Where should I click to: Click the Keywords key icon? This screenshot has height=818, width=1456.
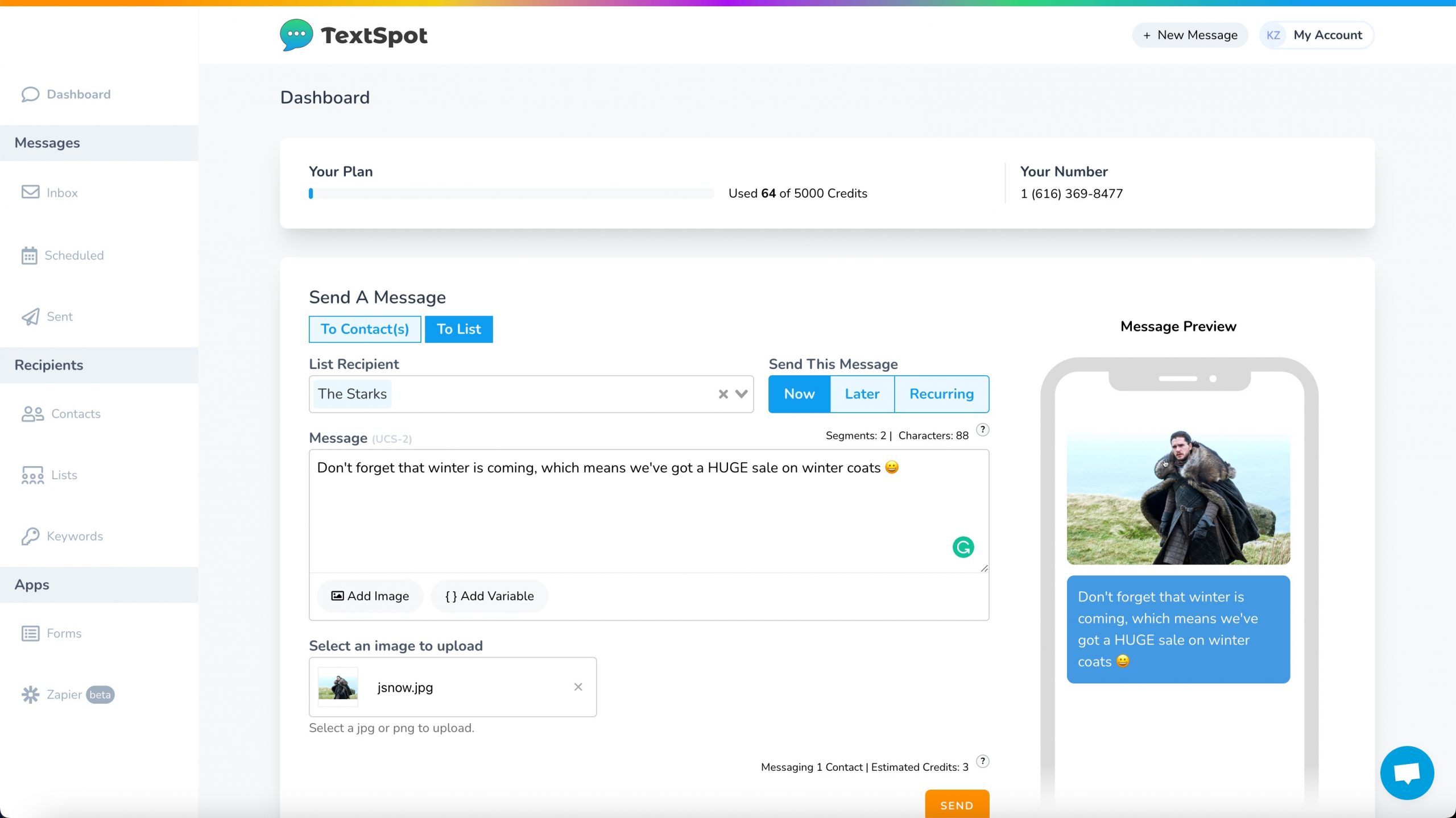pyautogui.click(x=30, y=536)
